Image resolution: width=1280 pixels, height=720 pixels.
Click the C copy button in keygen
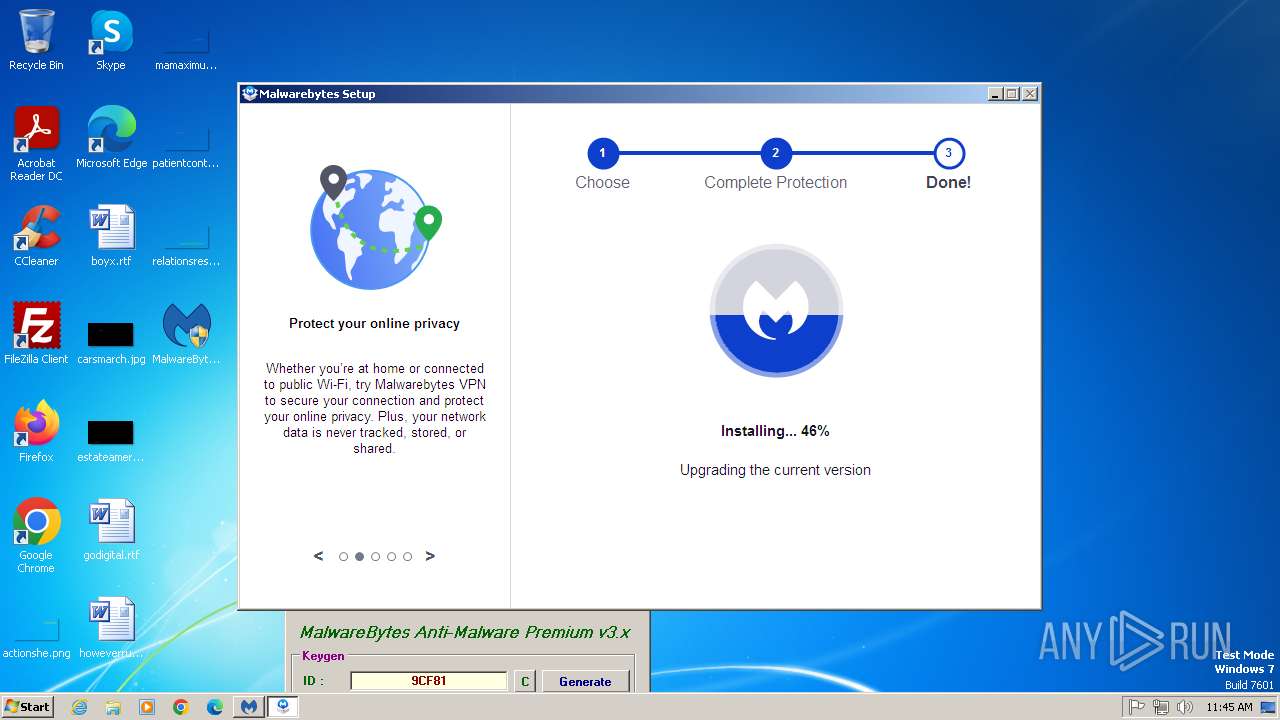point(525,681)
